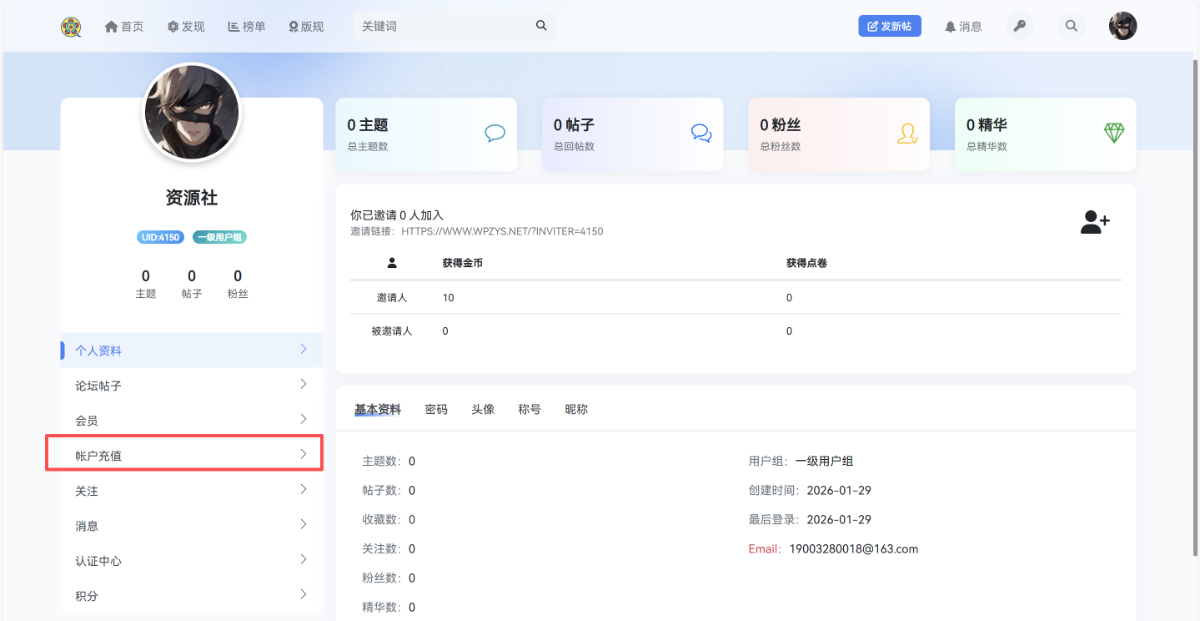Click the chat bubbles icon on 帖子 card
The width and height of the screenshot is (1200, 621).
pos(701,133)
